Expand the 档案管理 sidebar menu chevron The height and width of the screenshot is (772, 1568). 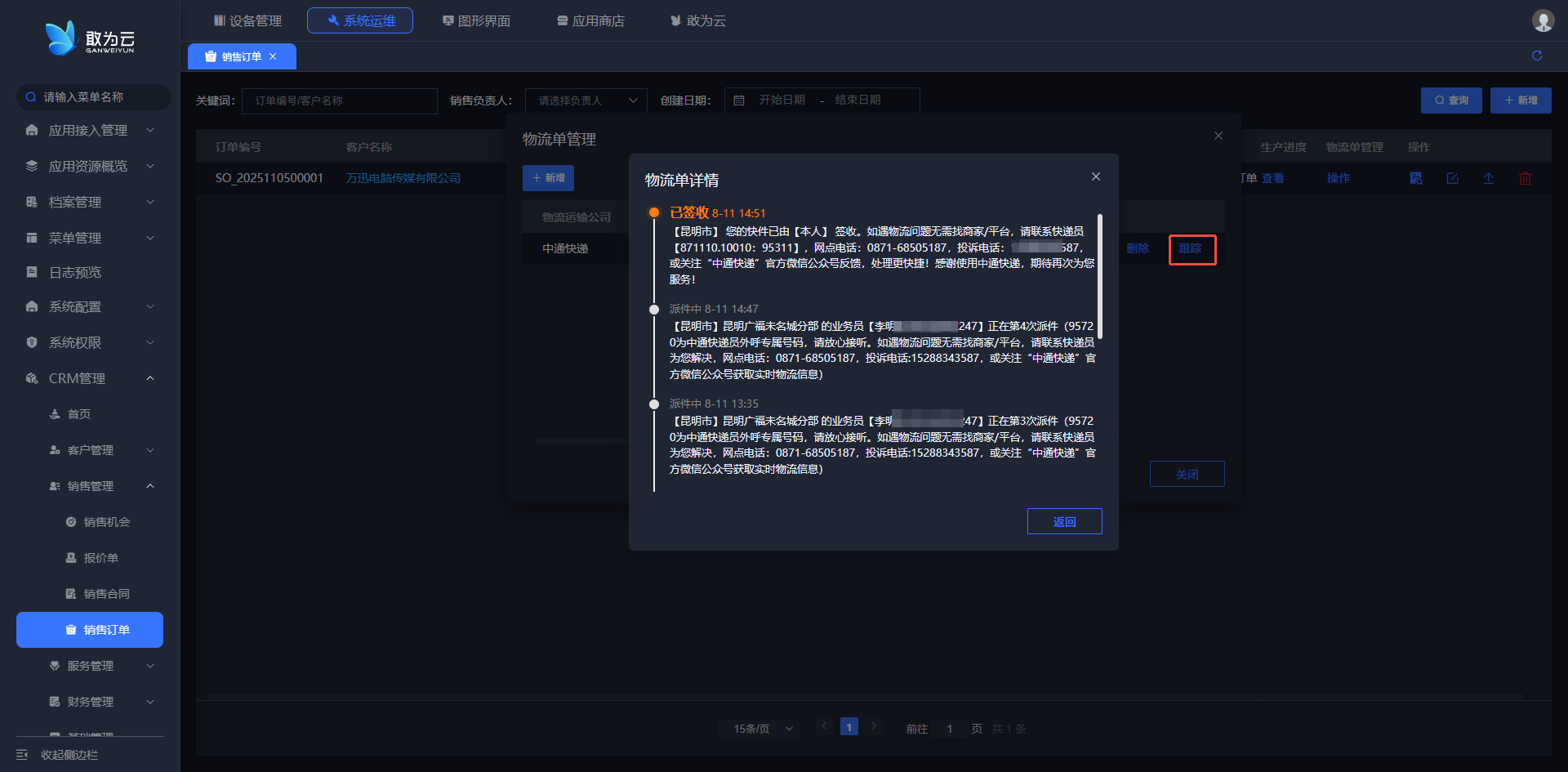tap(150, 202)
